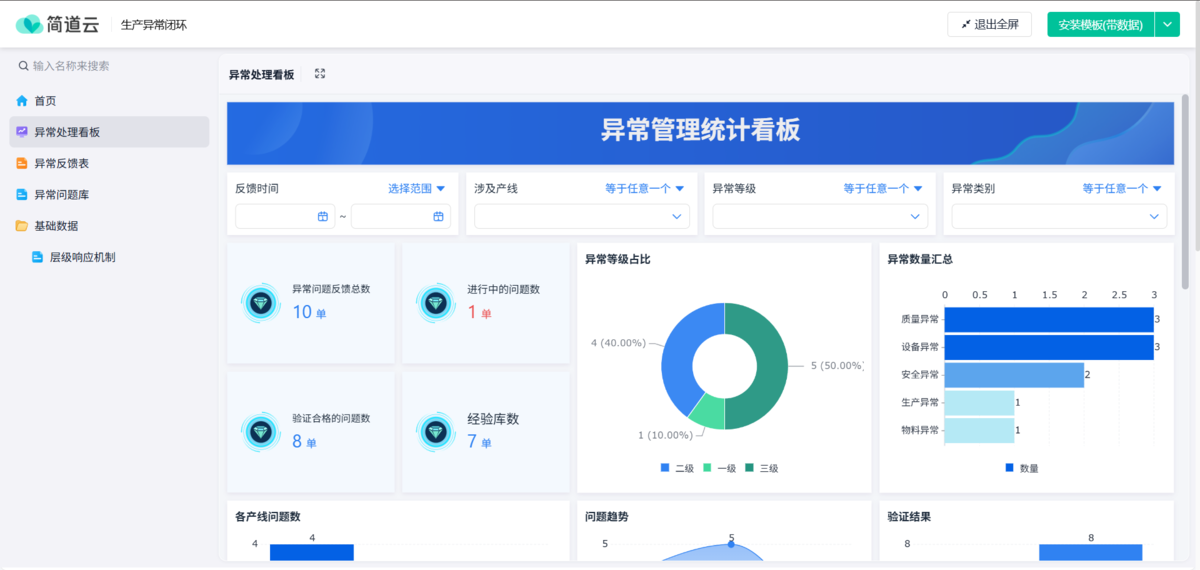Click the 生产异常 bar
This screenshot has width=1200, height=570.
(979, 403)
